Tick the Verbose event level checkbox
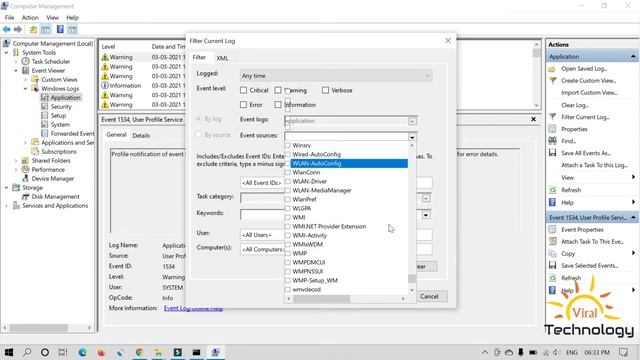The height and width of the screenshot is (360, 640). (325, 90)
